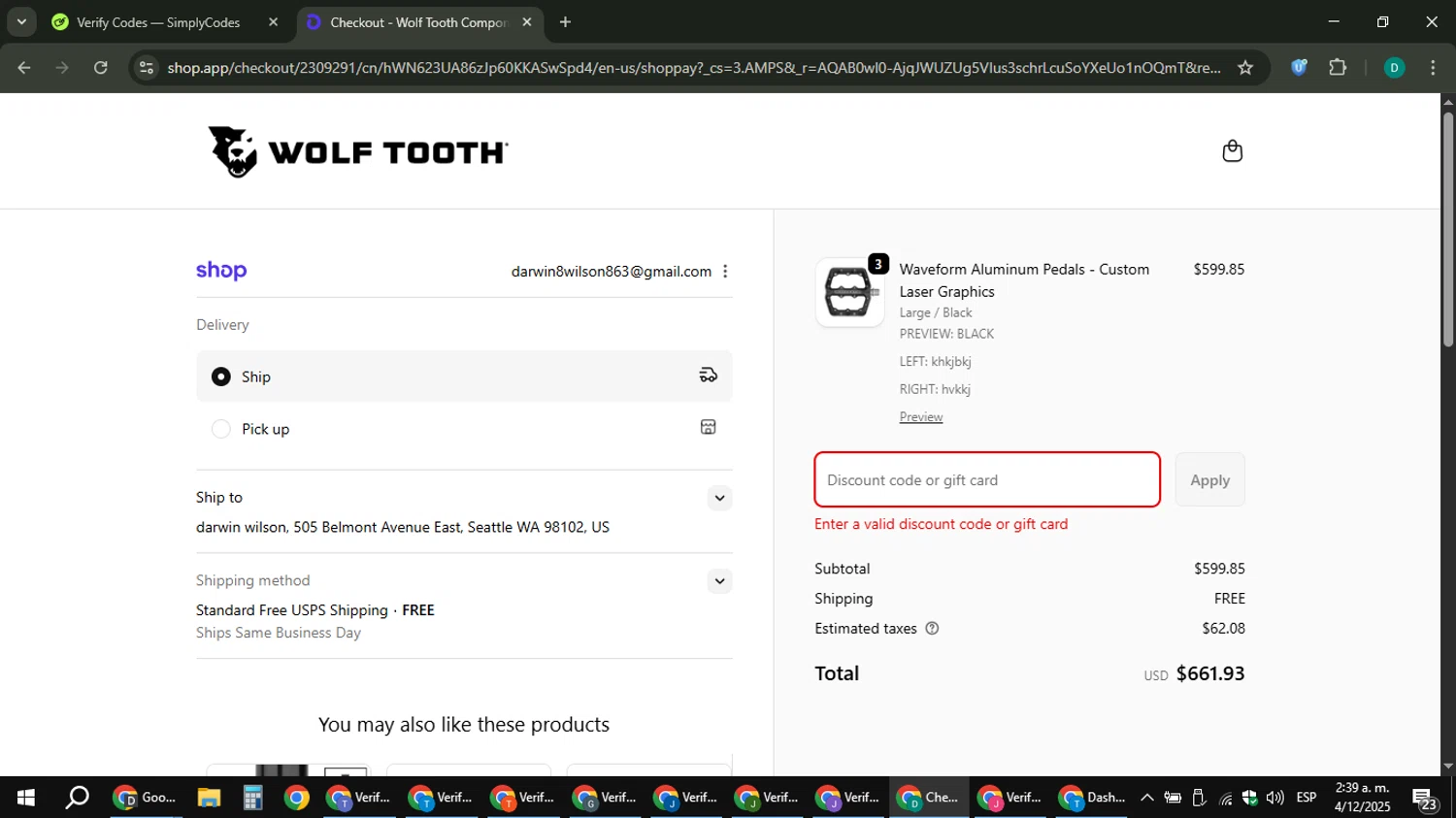Open the account options three-dot menu

[x=725, y=272]
